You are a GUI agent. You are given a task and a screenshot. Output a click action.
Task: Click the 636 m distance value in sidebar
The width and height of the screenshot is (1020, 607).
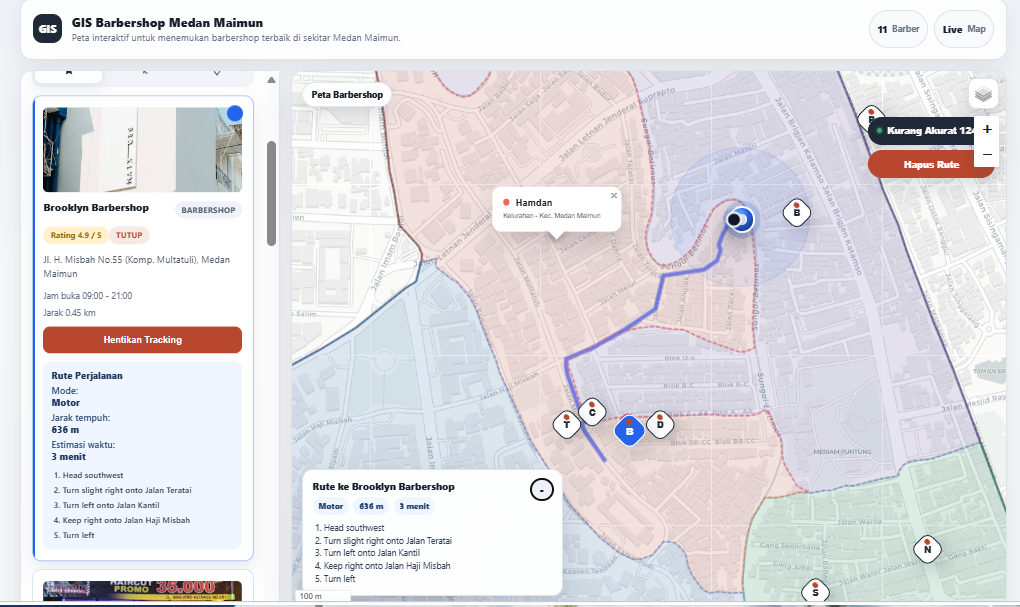[x=65, y=429]
